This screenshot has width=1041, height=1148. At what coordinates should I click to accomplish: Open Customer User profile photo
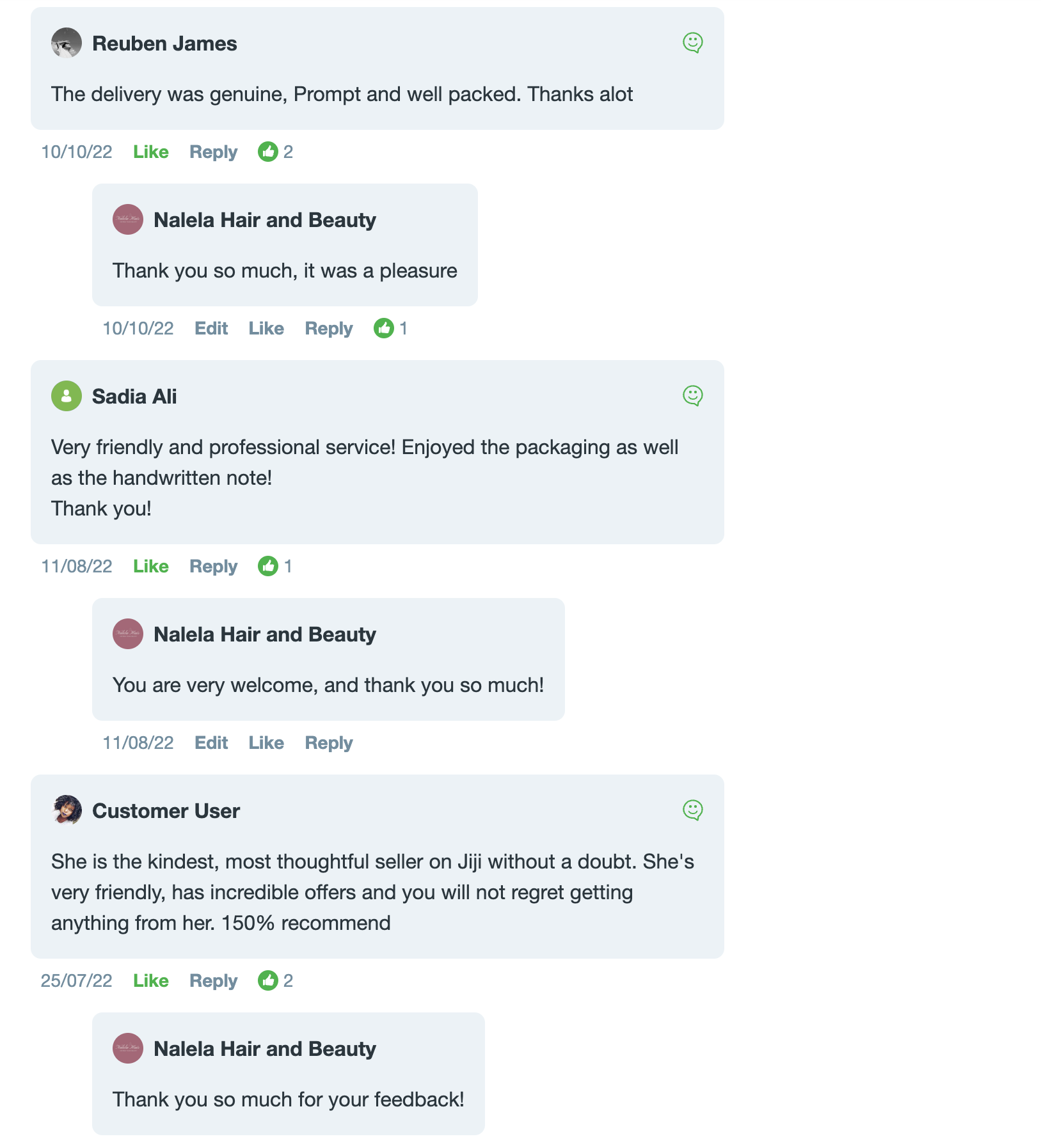[x=67, y=810]
